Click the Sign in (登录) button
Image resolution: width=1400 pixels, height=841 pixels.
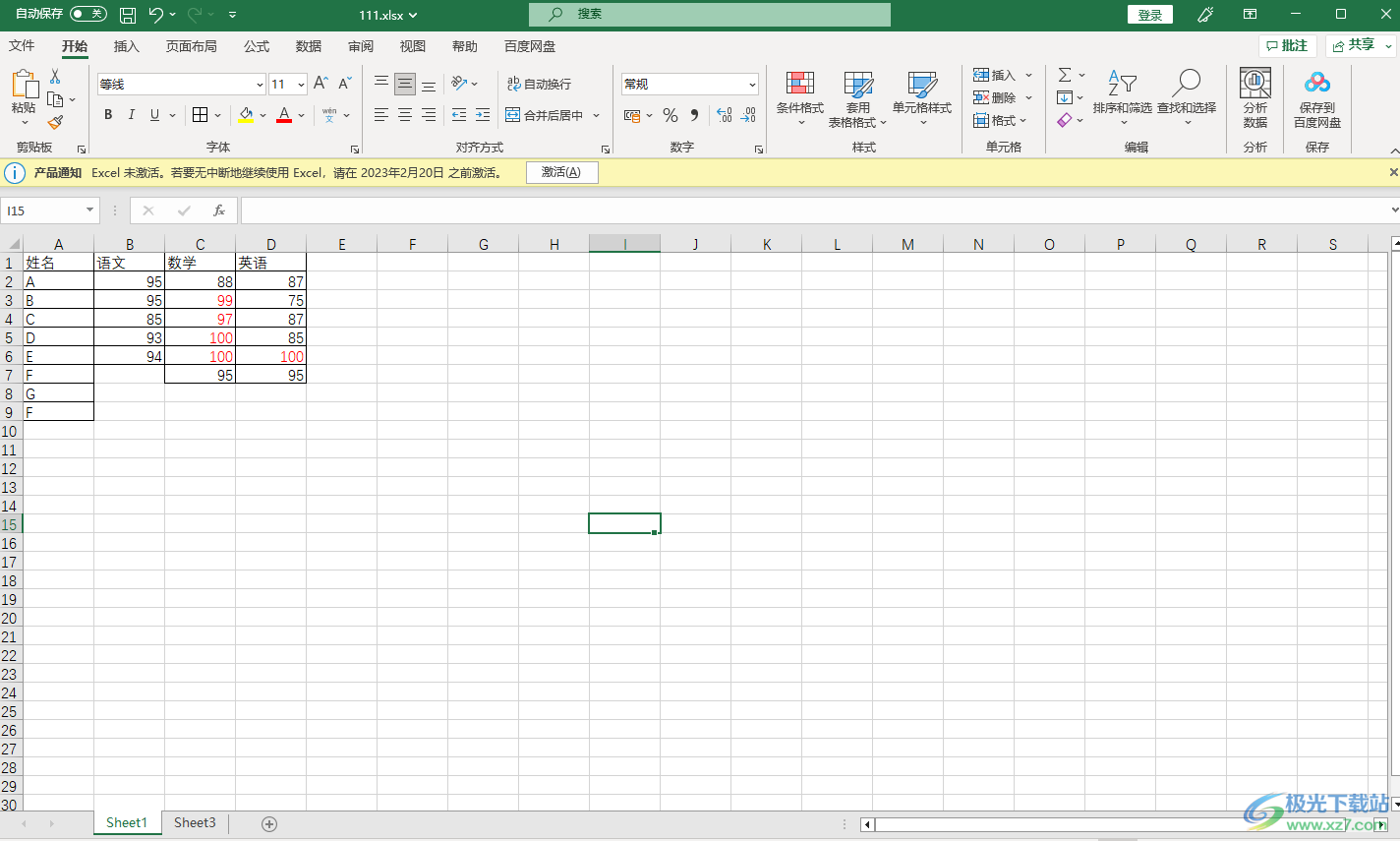coord(1150,15)
